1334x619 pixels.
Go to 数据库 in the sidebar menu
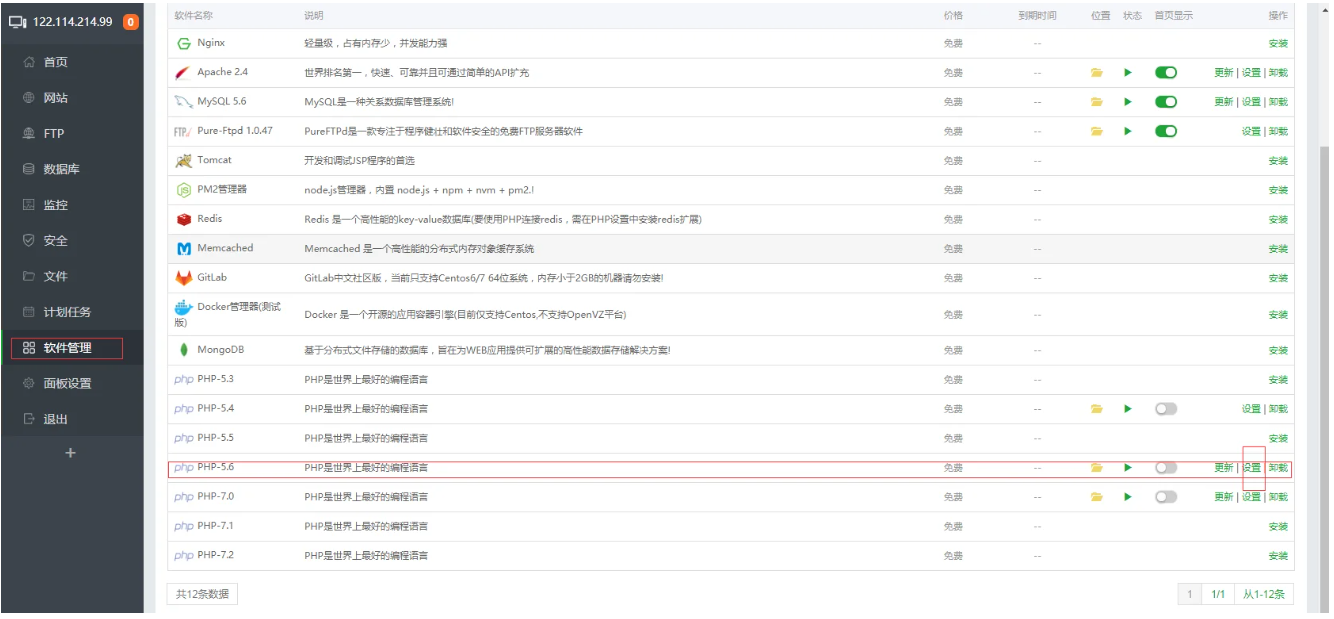coord(61,169)
